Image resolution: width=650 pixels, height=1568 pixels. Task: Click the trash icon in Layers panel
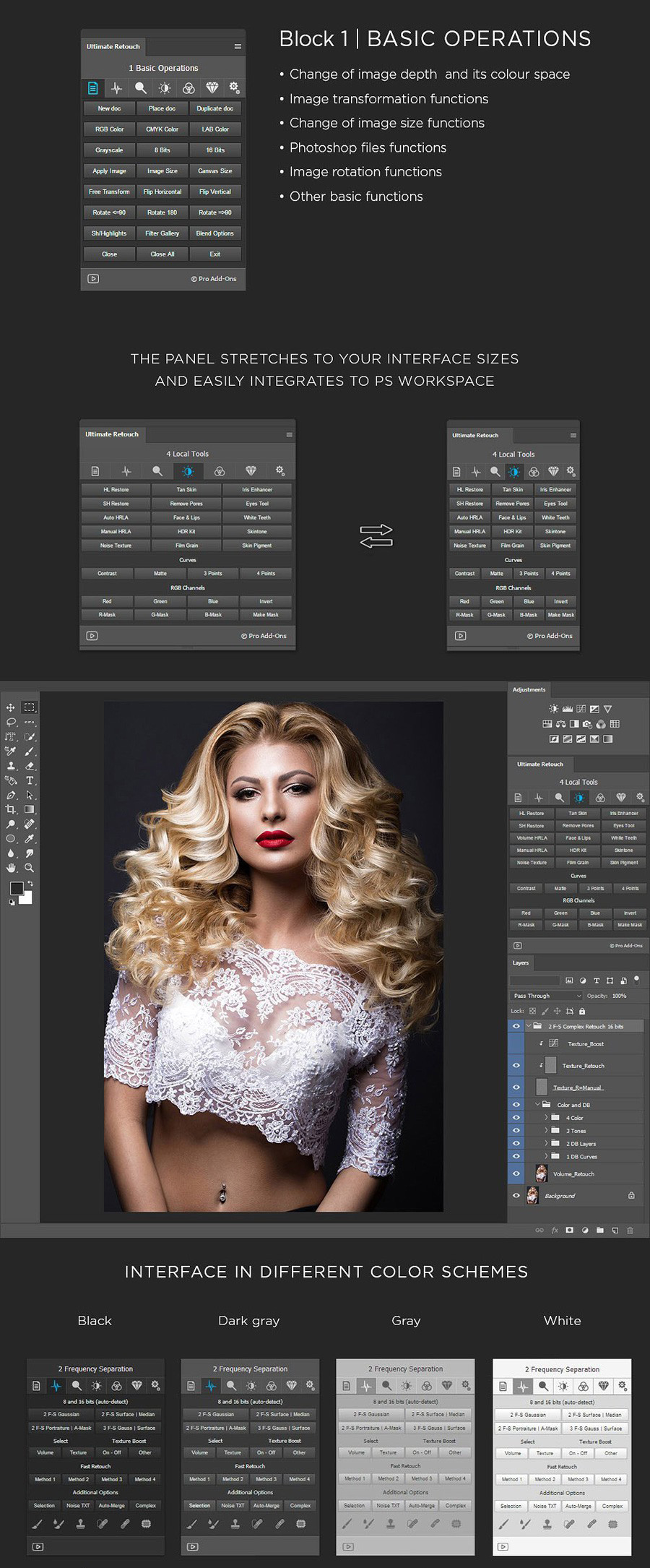point(630,1230)
